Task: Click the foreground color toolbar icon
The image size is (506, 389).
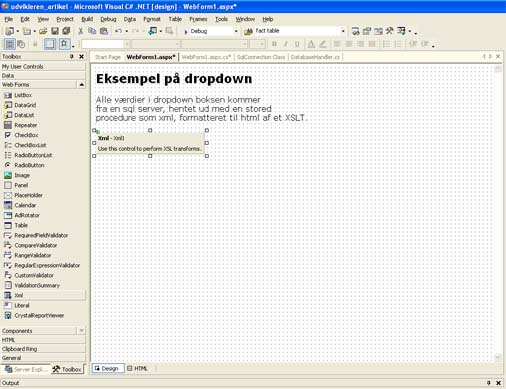Action: pos(311,44)
